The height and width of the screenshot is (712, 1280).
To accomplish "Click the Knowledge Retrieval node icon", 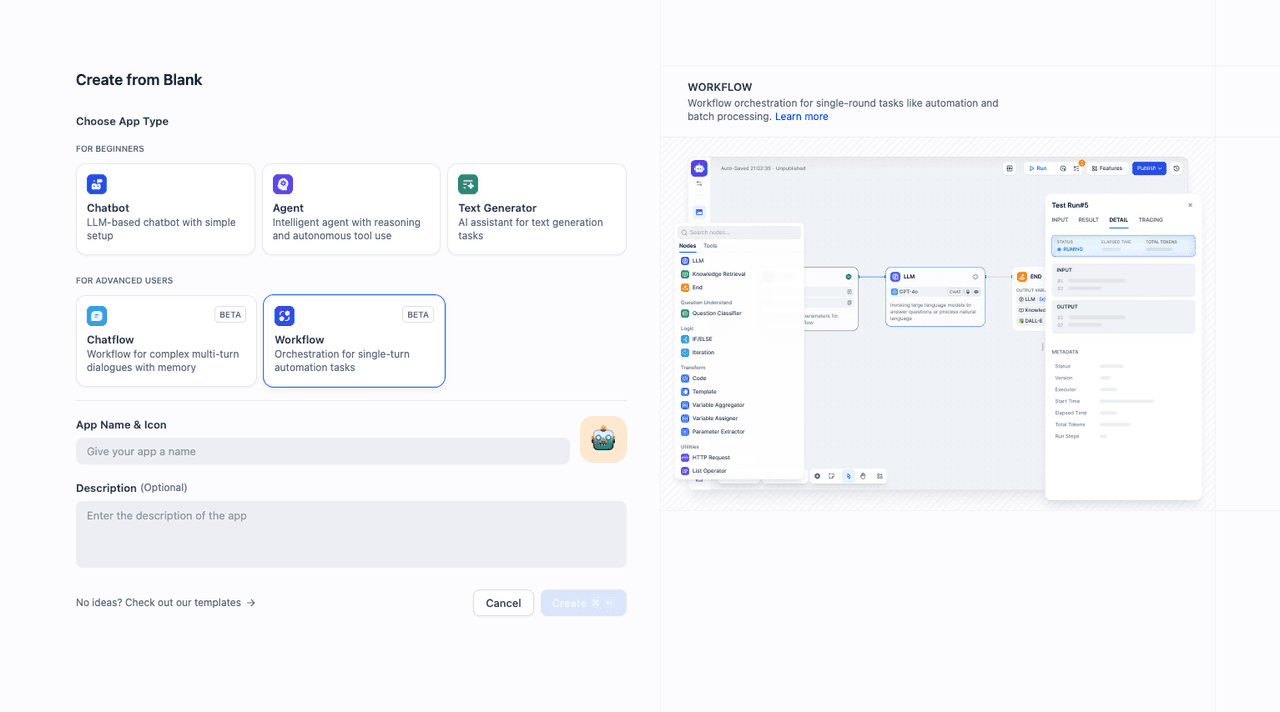I will (x=685, y=274).
